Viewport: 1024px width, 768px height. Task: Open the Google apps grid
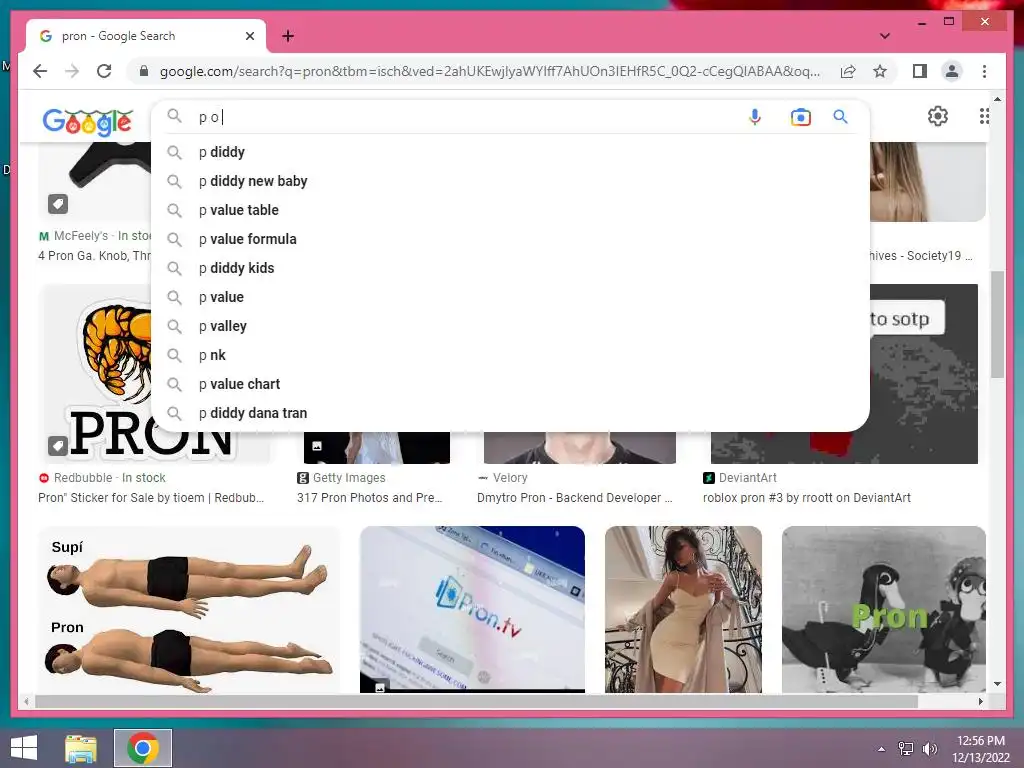[x=984, y=116]
